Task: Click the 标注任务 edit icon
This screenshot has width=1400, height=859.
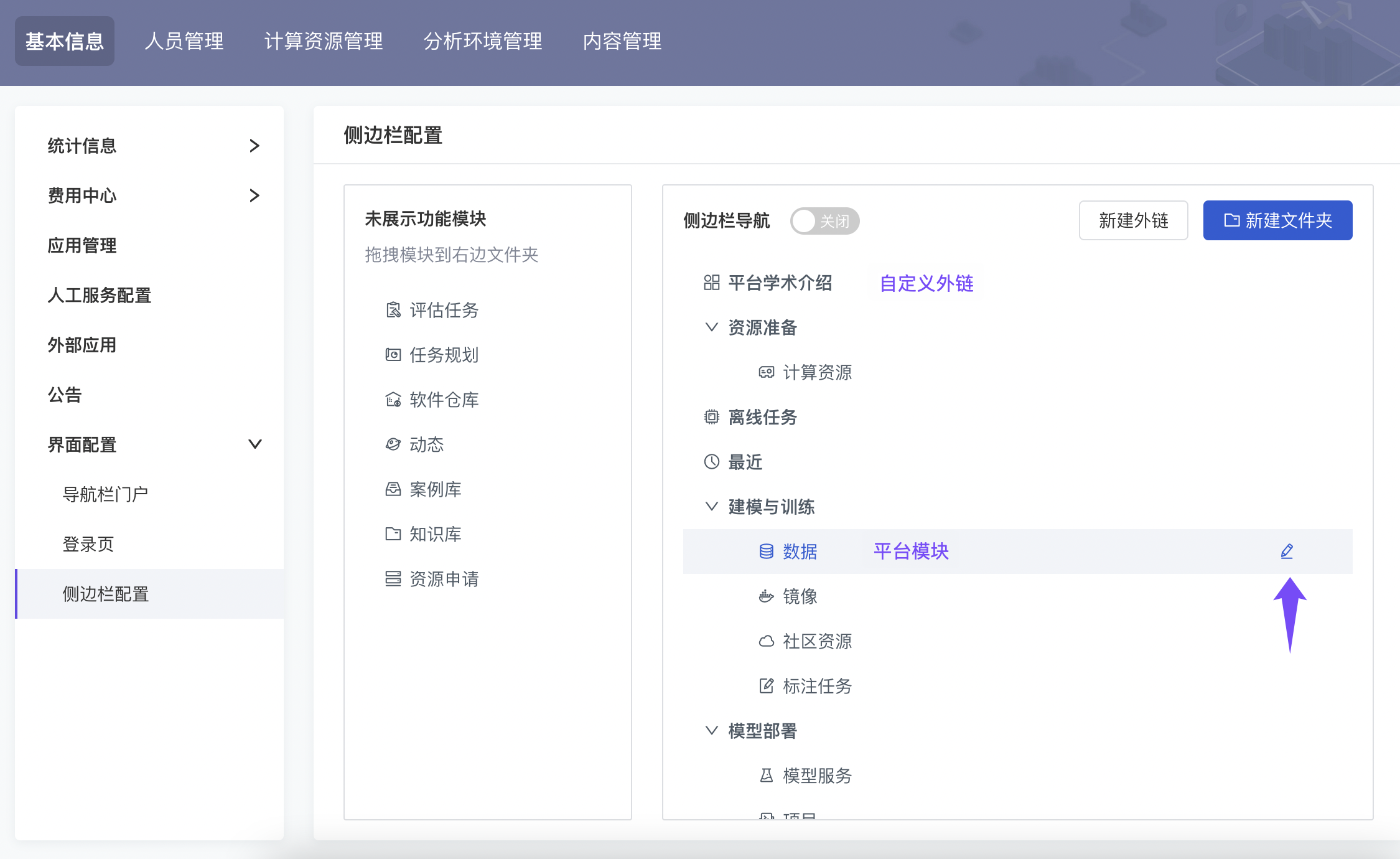Action: click(767, 686)
